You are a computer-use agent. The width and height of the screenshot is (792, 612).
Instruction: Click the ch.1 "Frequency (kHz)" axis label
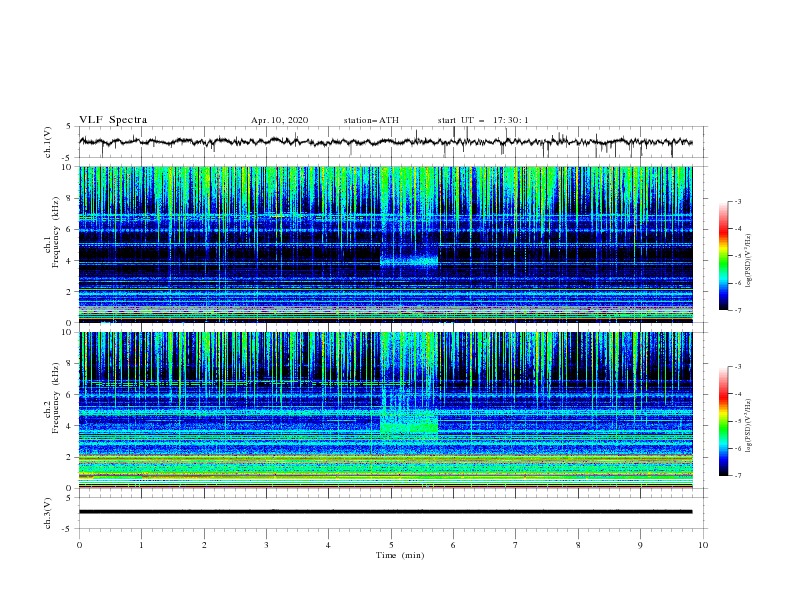pyautogui.click(x=55, y=233)
